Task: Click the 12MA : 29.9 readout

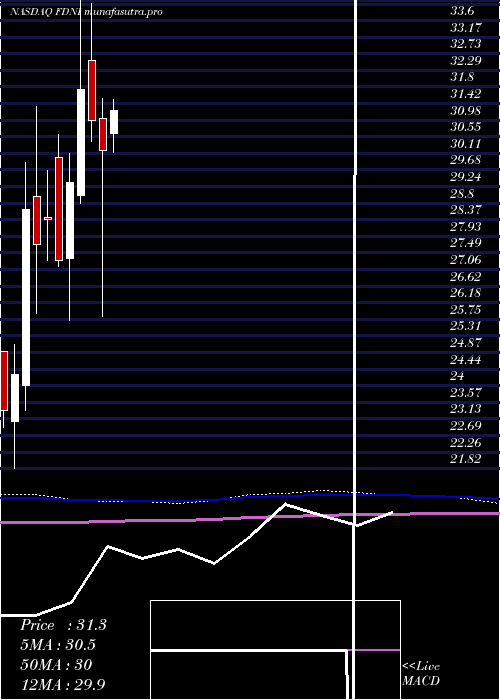Action: tap(62, 684)
